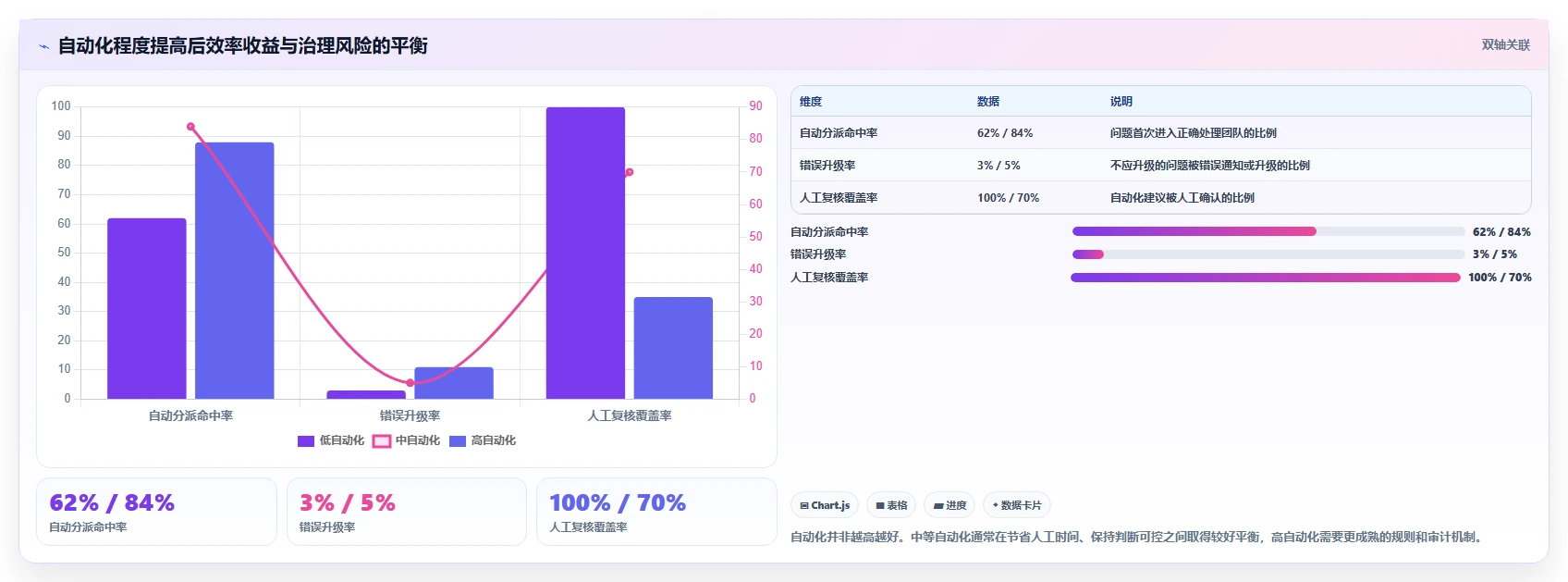1568x582 pixels.
Task: Click the 错误升级率 progress bar
Action: [1268, 254]
